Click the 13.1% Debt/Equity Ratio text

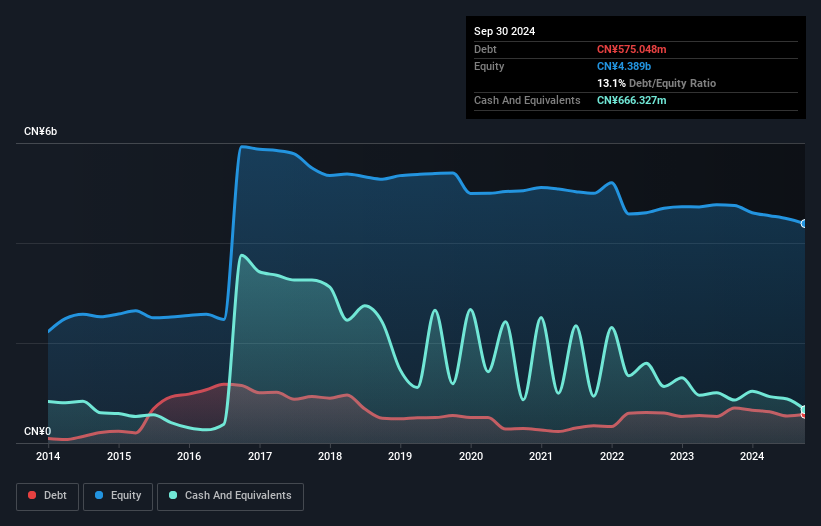pyautogui.click(x=656, y=83)
